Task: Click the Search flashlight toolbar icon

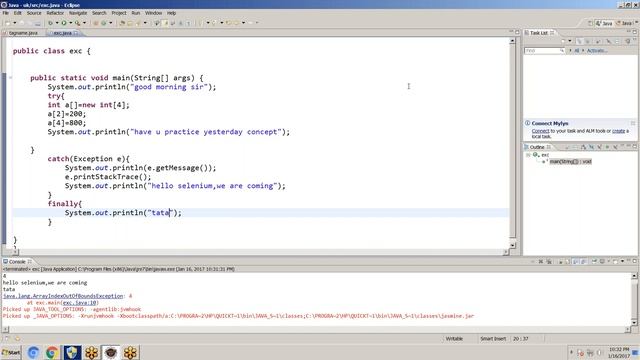Action: tap(138, 23)
